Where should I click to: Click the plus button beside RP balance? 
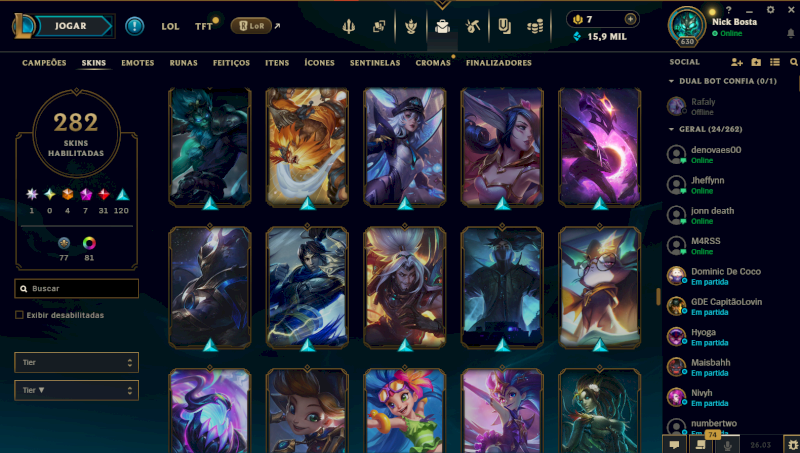pyautogui.click(x=630, y=19)
